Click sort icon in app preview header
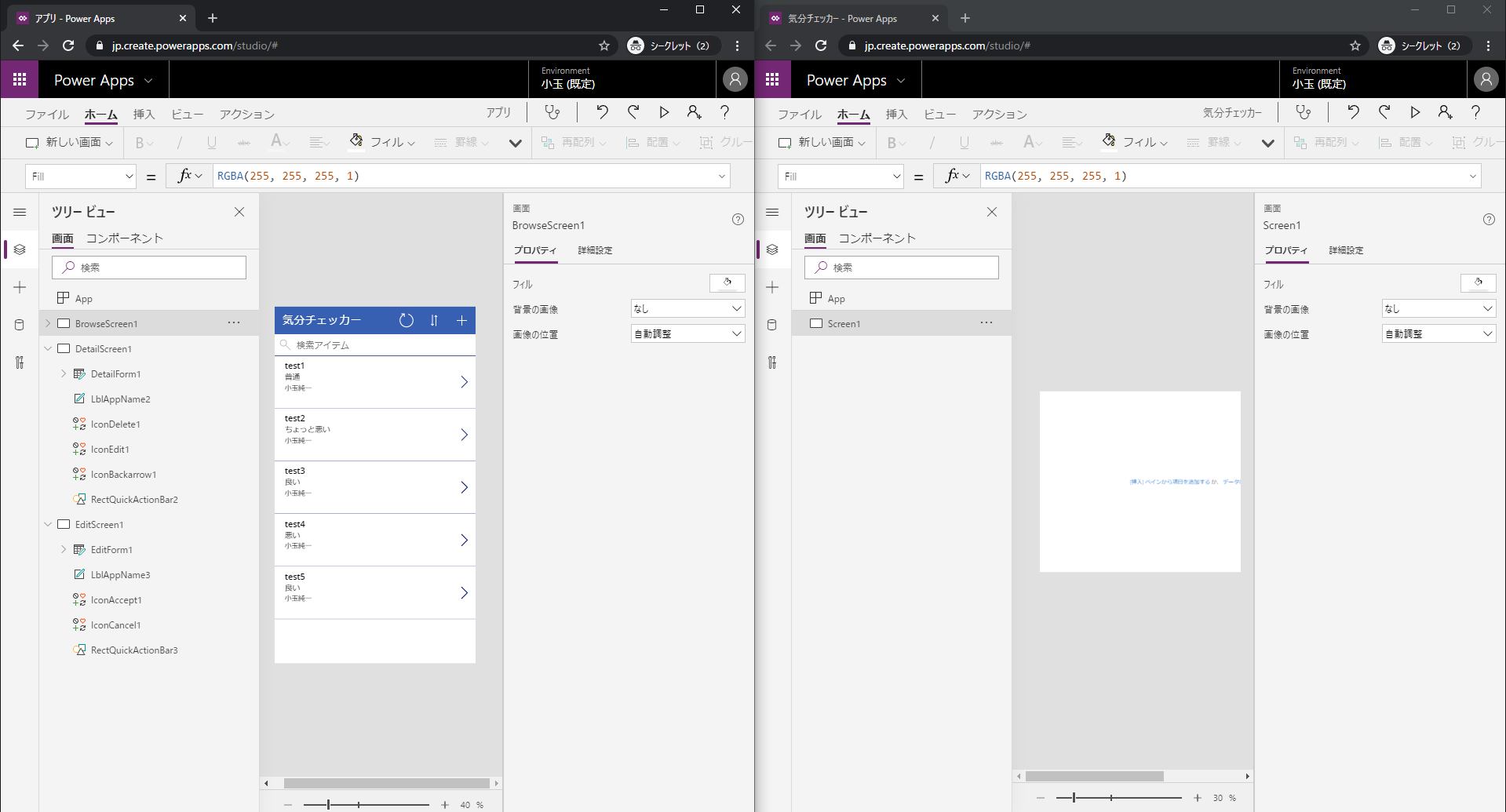Viewport: 1506px width, 812px height. click(434, 320)
